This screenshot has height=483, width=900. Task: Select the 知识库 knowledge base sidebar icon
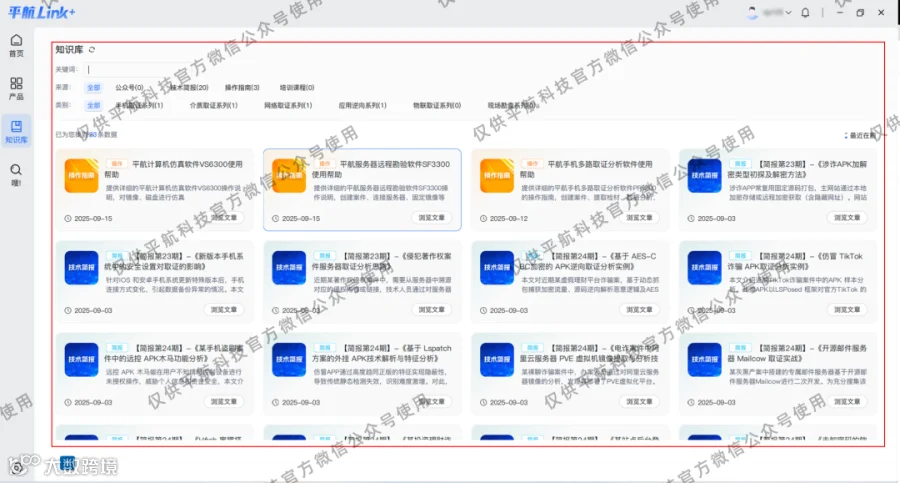[x=16, y=132]
